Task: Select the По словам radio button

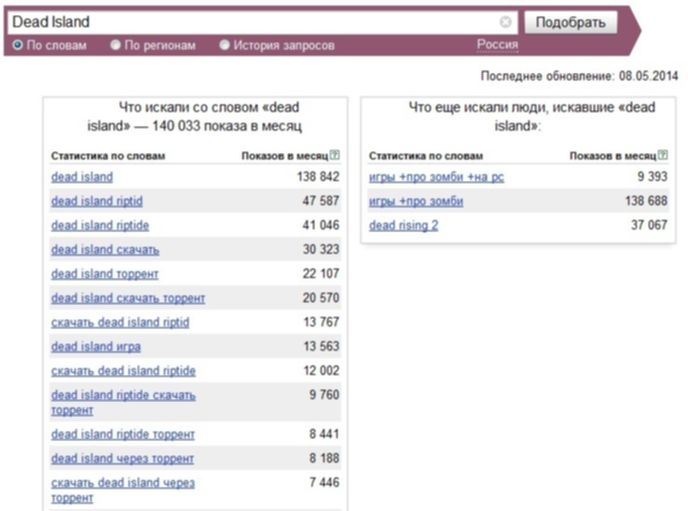Action: (x=18, y=45)
